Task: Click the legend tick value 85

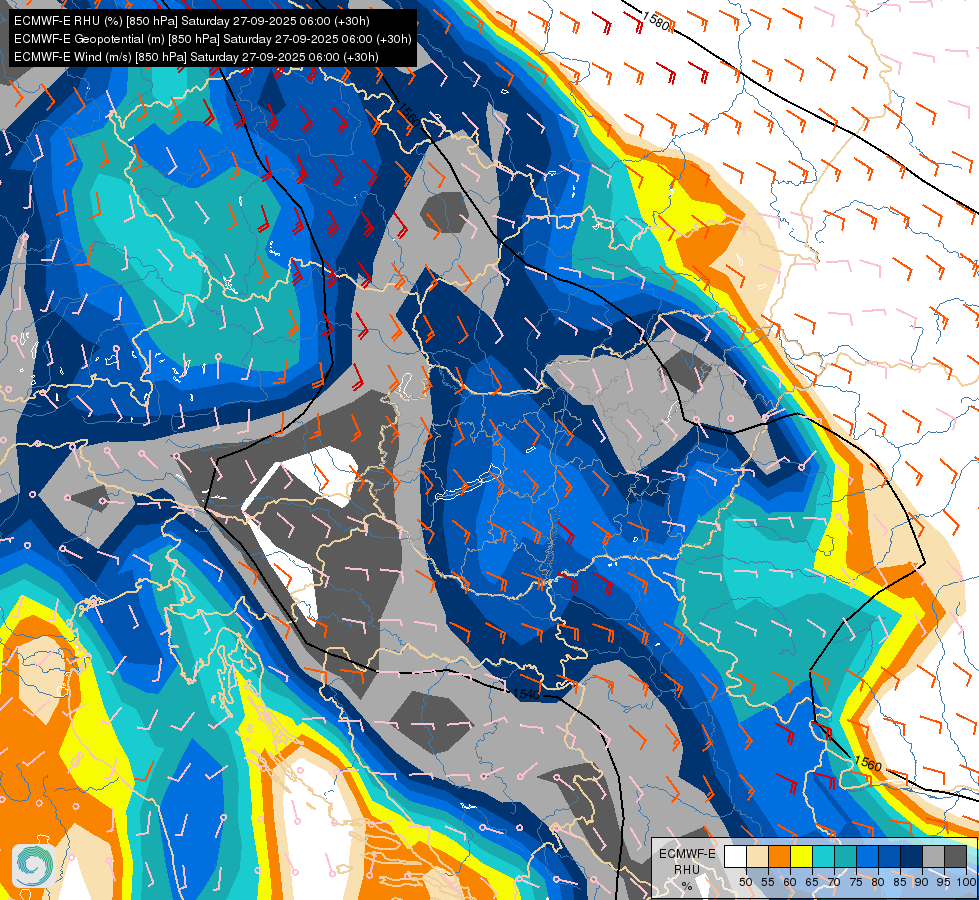Action: tap(900, 883)
